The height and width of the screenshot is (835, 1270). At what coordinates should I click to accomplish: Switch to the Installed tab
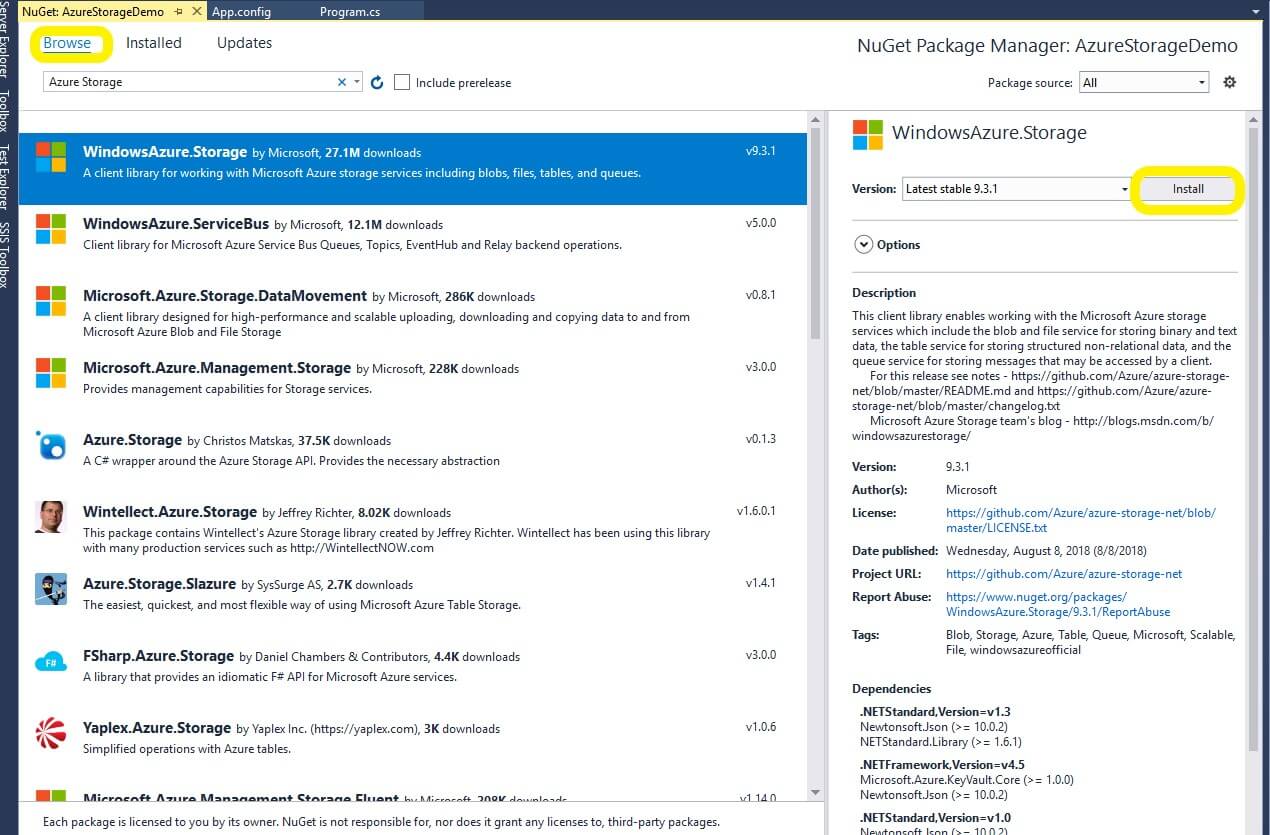tap(154, 43)
